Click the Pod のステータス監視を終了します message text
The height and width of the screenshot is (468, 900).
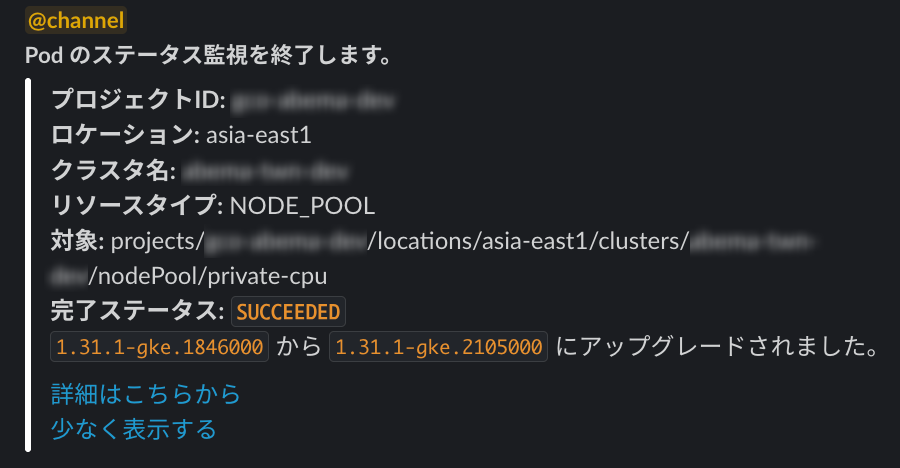point(208,55)
